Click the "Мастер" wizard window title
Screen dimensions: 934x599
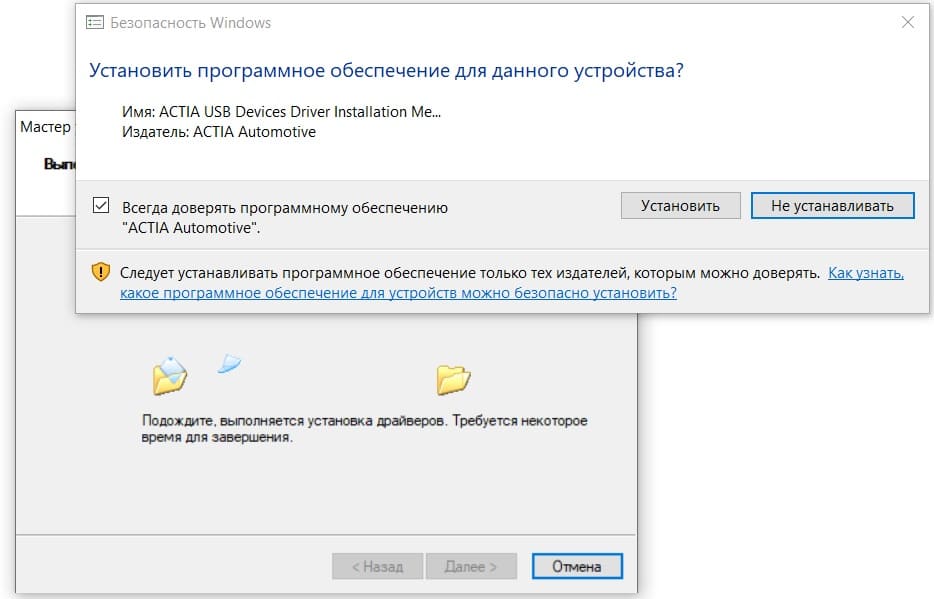(x=46, y=127)
